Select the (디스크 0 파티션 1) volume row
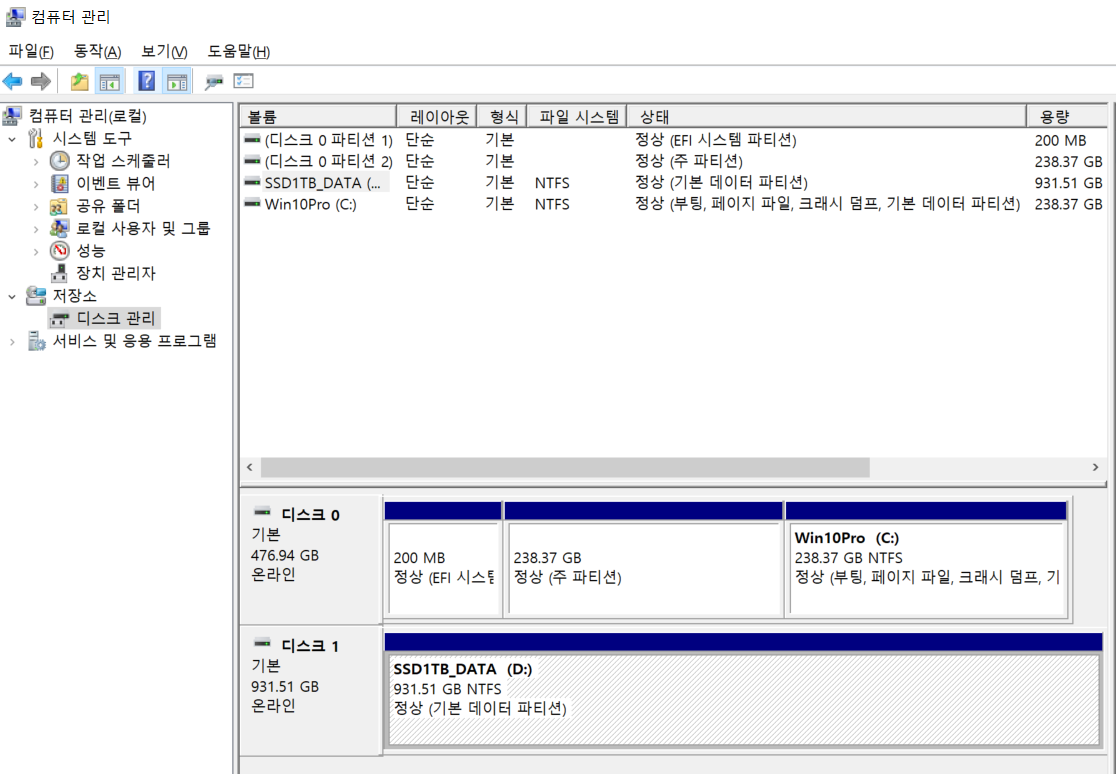The height and width of the screenshot is (774, 1116). pyautogui.click(x=673, y=140)
